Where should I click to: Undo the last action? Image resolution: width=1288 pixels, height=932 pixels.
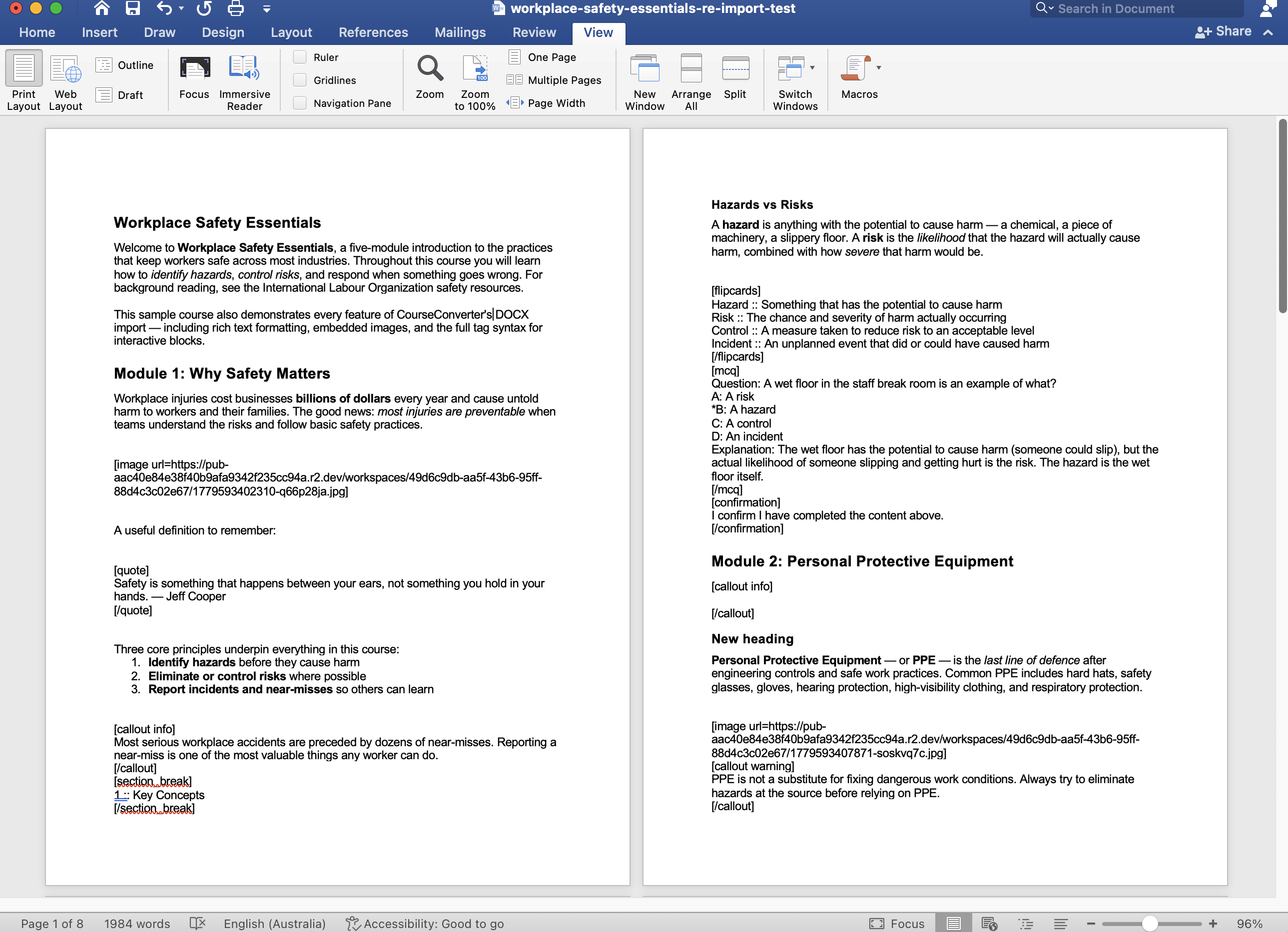(164, 8)
